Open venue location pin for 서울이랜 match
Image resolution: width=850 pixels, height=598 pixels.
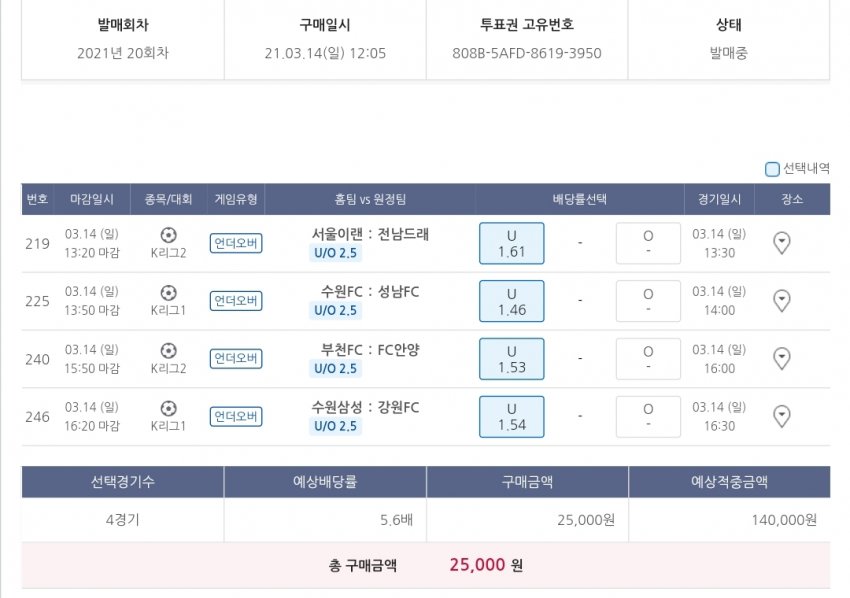[782, 243]
